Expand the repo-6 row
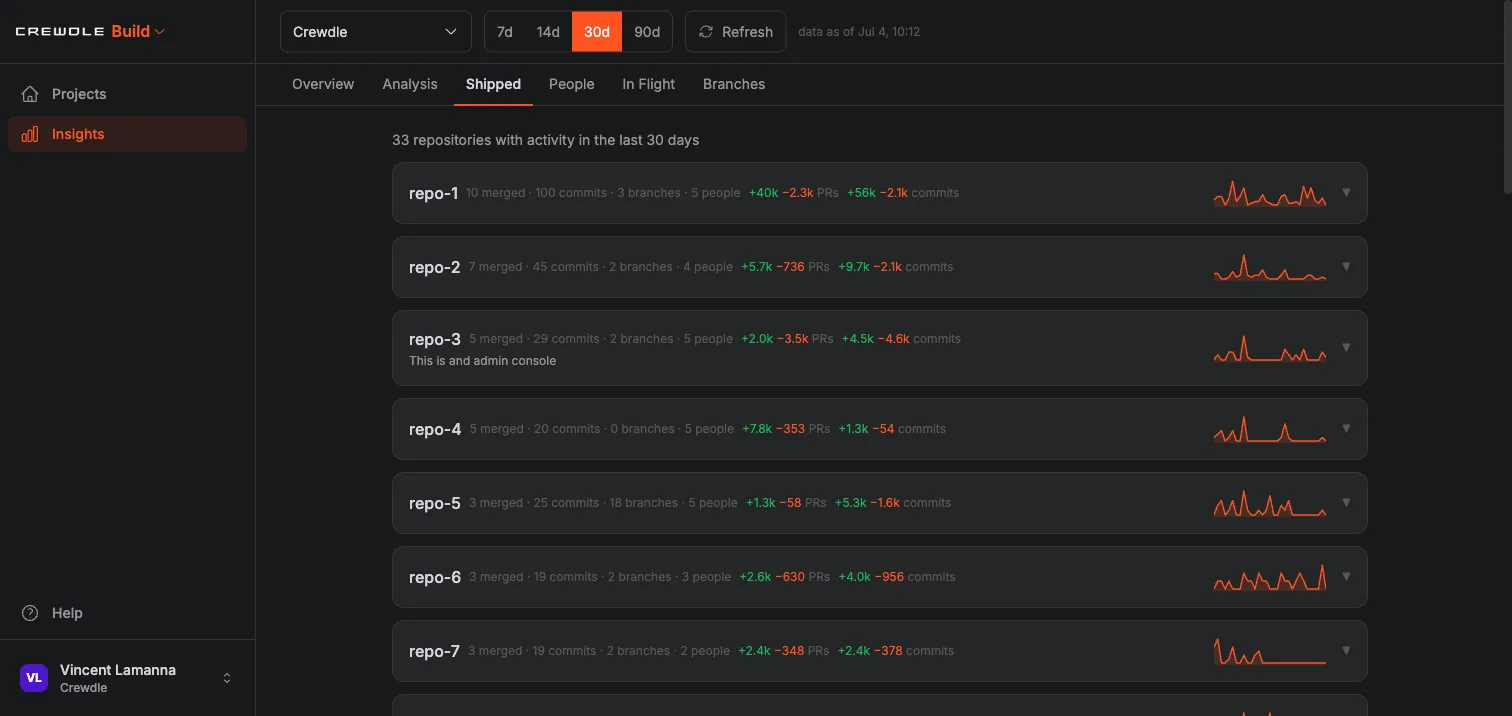 tap(1346, 576)
